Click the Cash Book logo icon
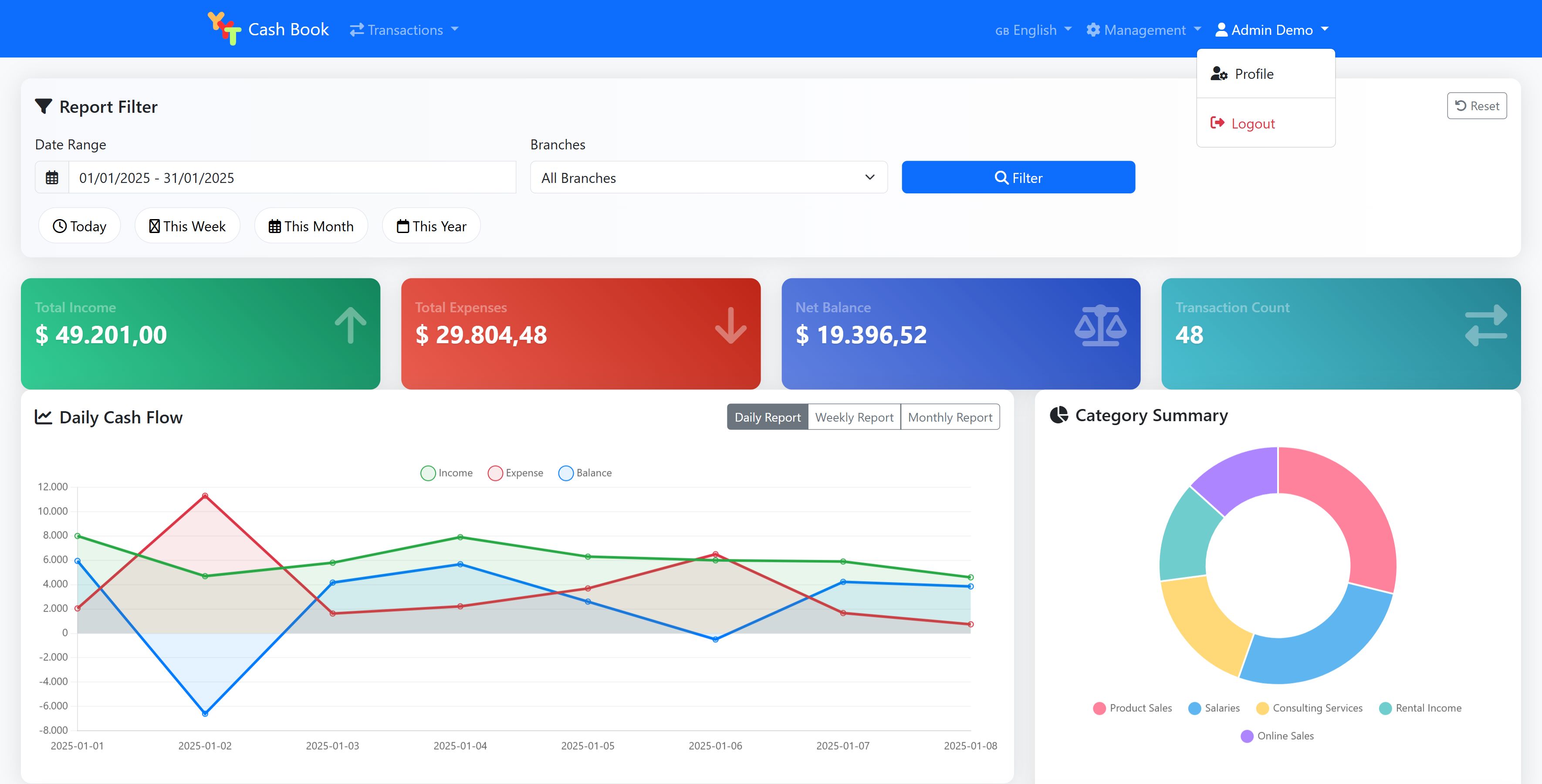Image resolution: width=1542 pixels, height=784 pixels. click(224, 28)
